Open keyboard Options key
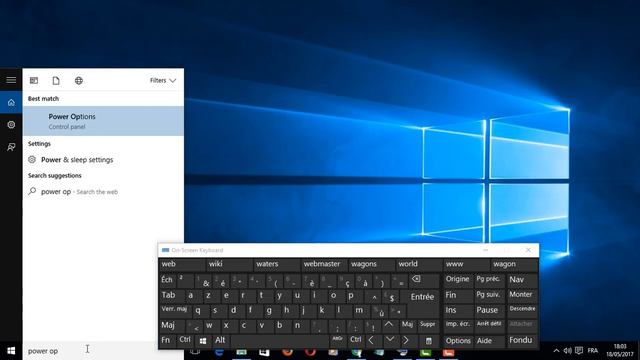This screenshot has height=360, width=640. pyautogui.click(x=458, y=340)
